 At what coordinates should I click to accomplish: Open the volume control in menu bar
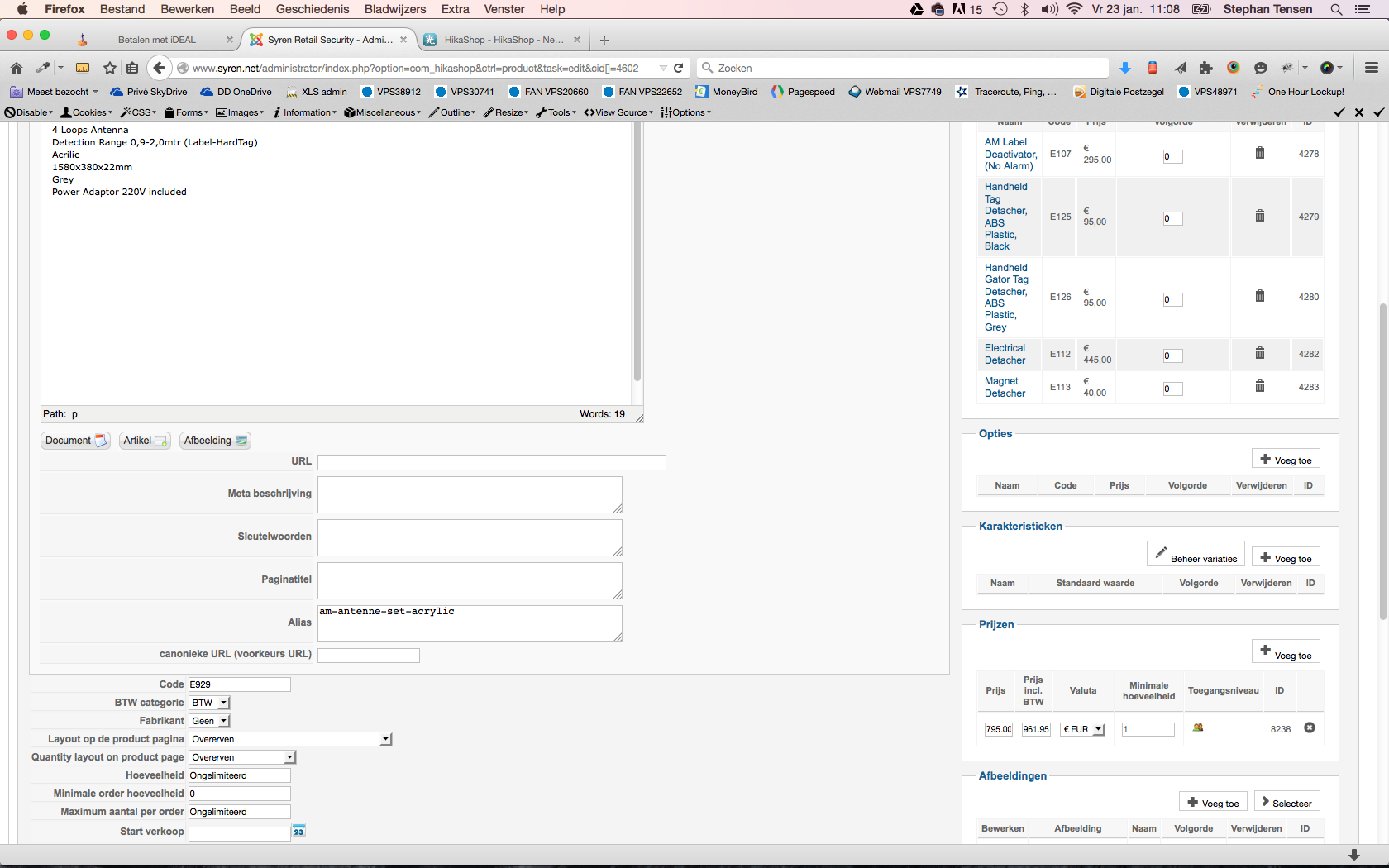click(1050, 9)
